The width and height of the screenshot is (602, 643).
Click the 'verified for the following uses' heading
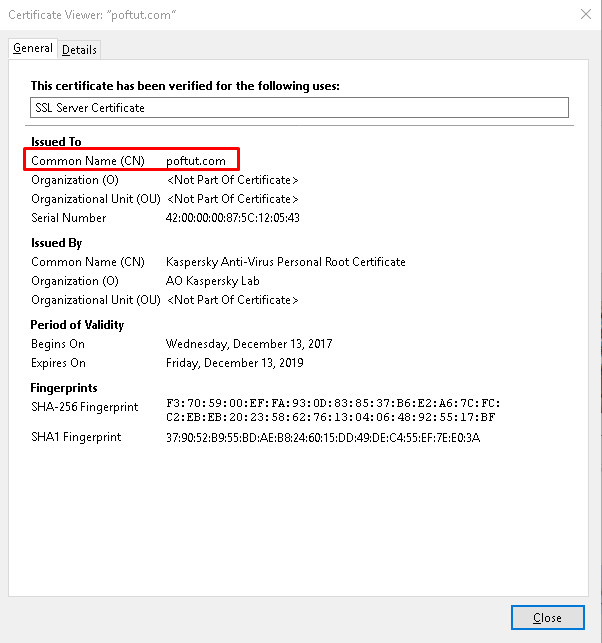tap(185, 86)
